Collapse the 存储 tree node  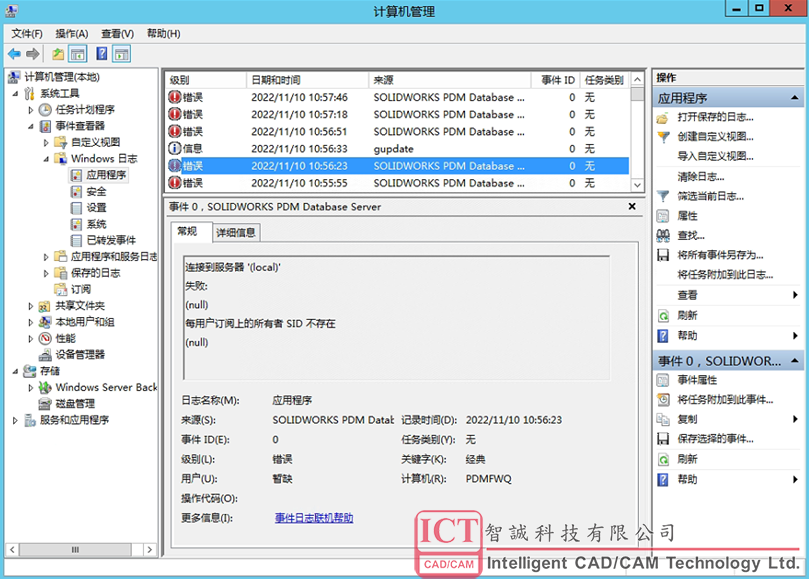(x=15, y=371)
